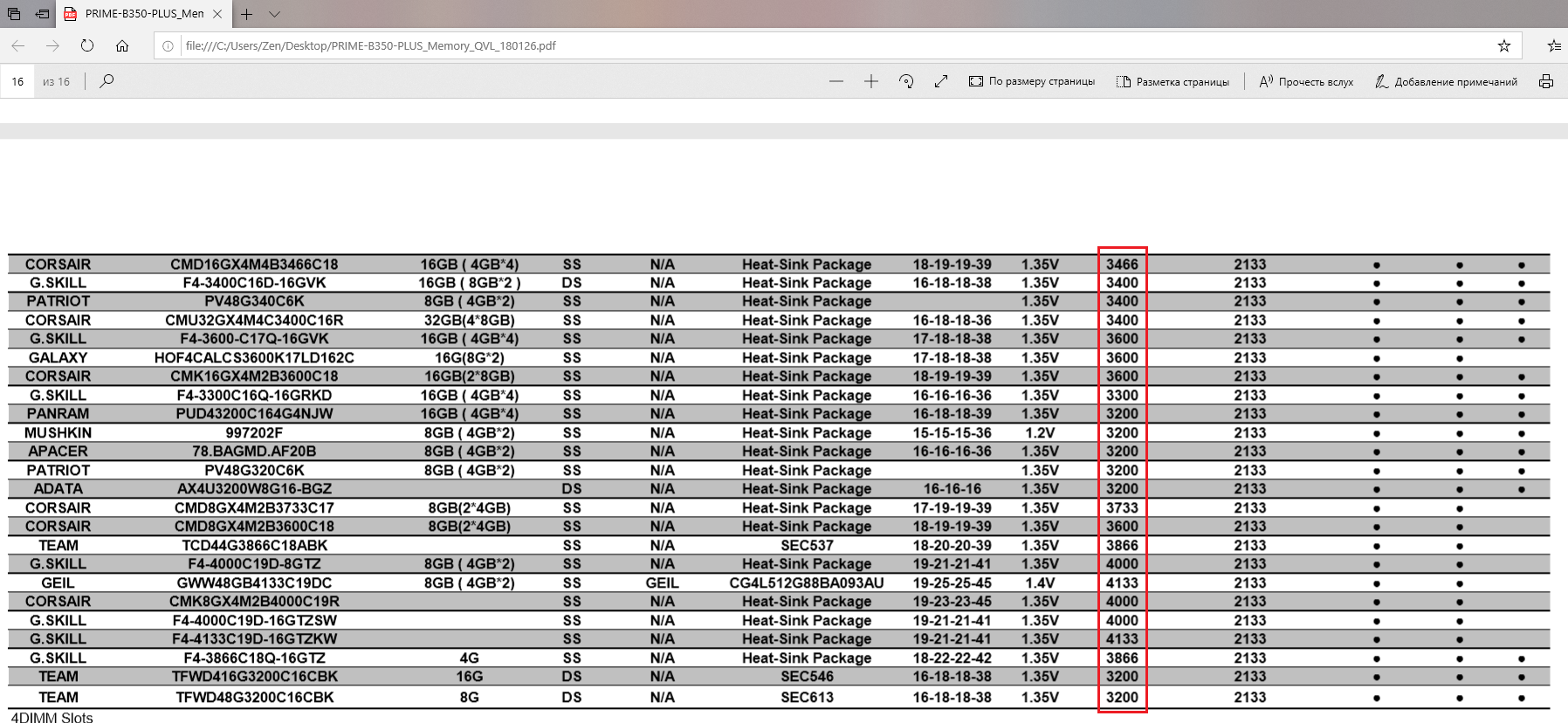Image resolution: width=1568 pixels, height=723 pixels.
Task: Select F4-3300C16Q-16GRKD cell
Action: (254, 396)
